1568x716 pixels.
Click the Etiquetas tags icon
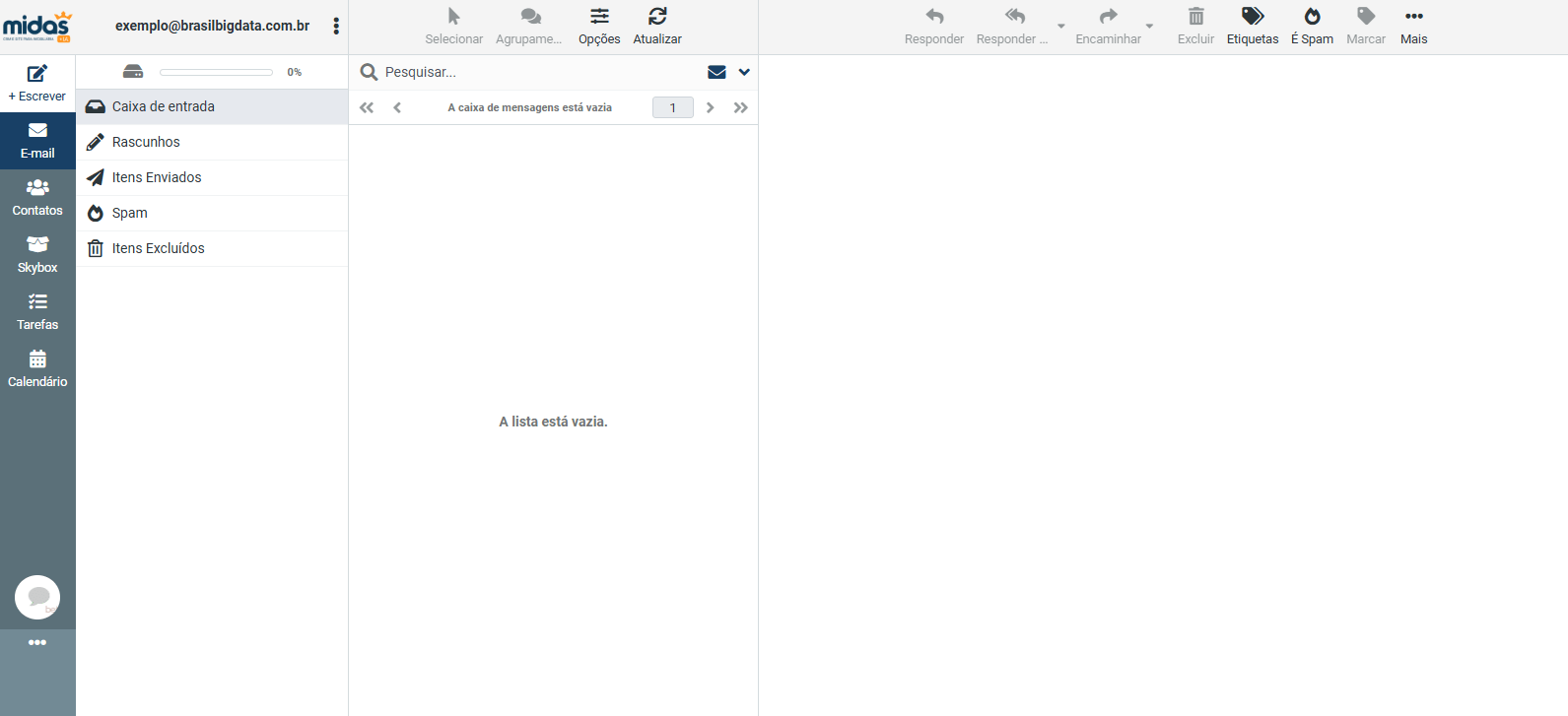pyautogui.click(x=1252, y=17)
